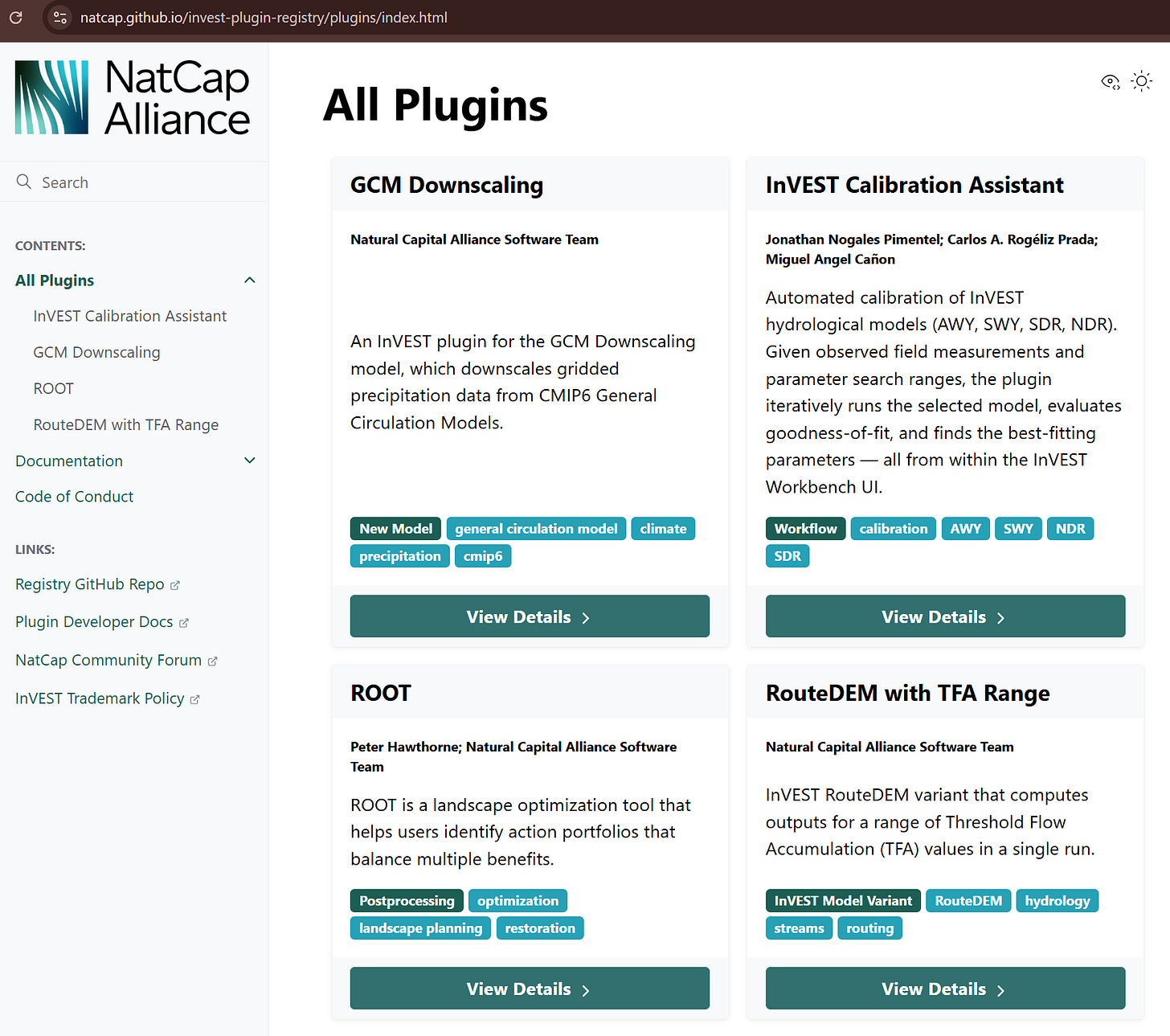Select the precipitation tag
The image size is (1170, 1036).
(x=400, y=556)
